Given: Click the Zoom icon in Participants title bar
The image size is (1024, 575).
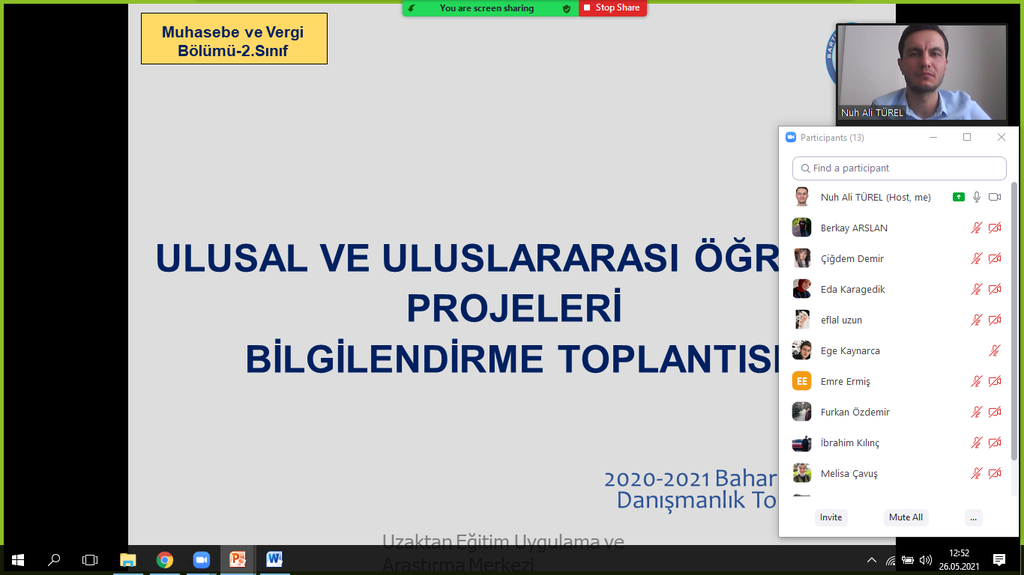Looking at the screenshot, I should tap(791, 137).
